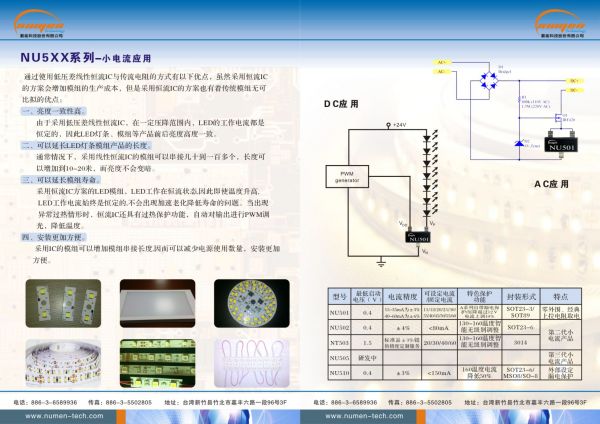The width and height of the screenshot is (600, 424).
Task: Click the bridge rectifier diode symbol
Action: pos(489,81)
